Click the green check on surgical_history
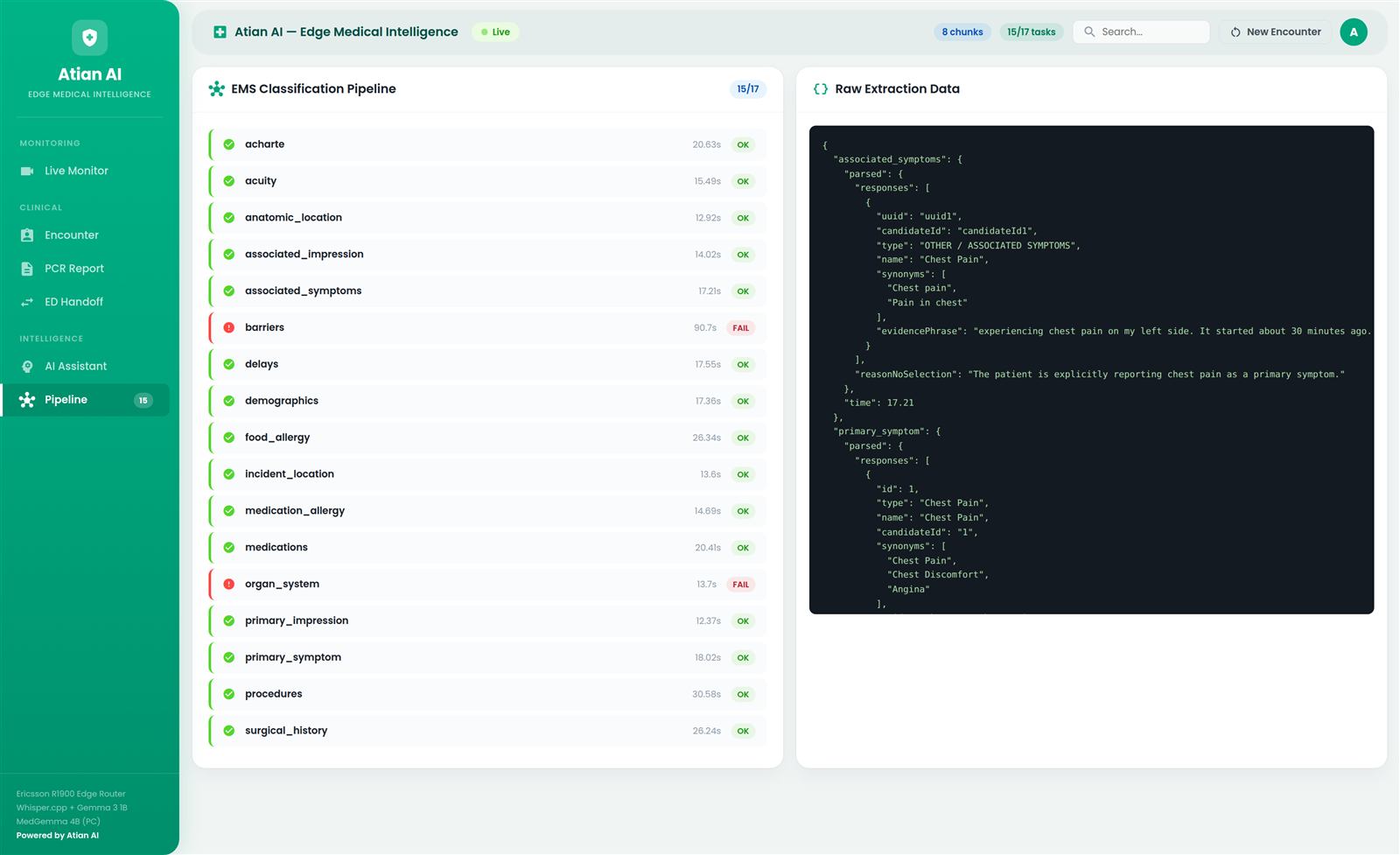This screenshot has height=855, width=1400. [x=228, y=731]
